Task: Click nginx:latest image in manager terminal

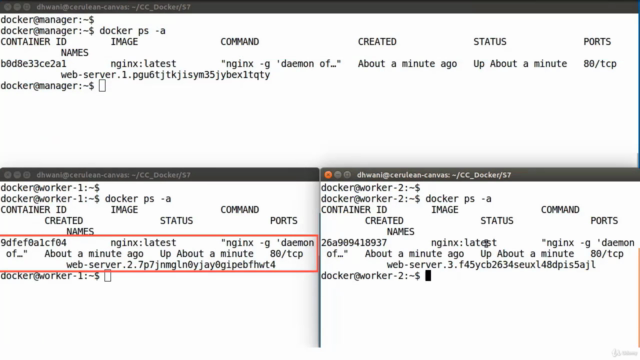Action: (x=143, y=64)
